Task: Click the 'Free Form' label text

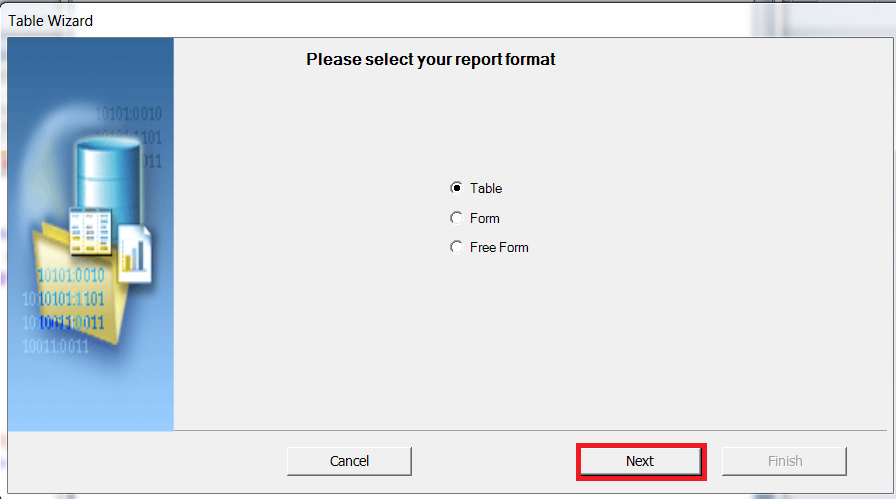Action: click(499, 247)
